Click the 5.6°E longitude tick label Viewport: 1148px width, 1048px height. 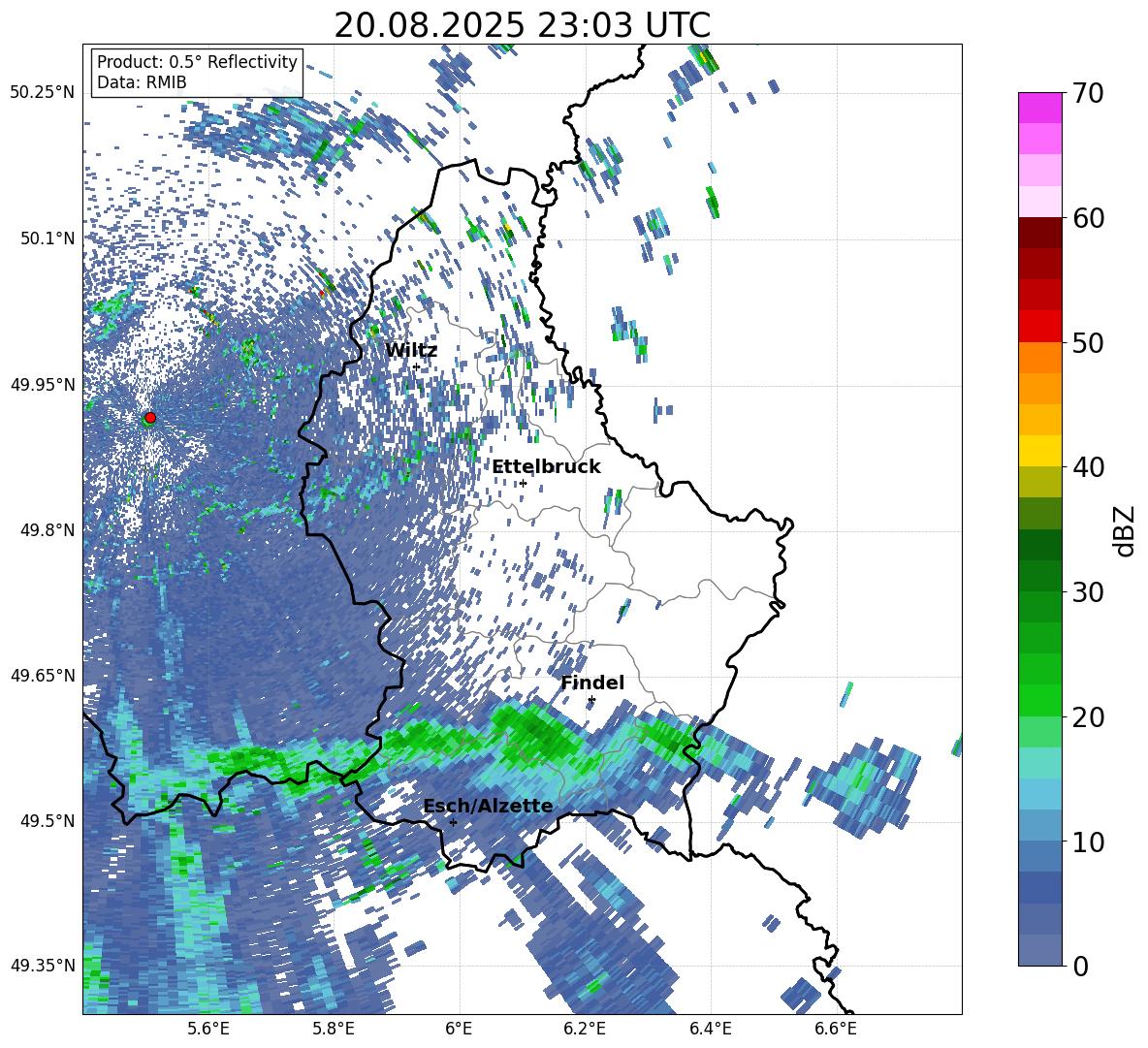(207, 1029)
